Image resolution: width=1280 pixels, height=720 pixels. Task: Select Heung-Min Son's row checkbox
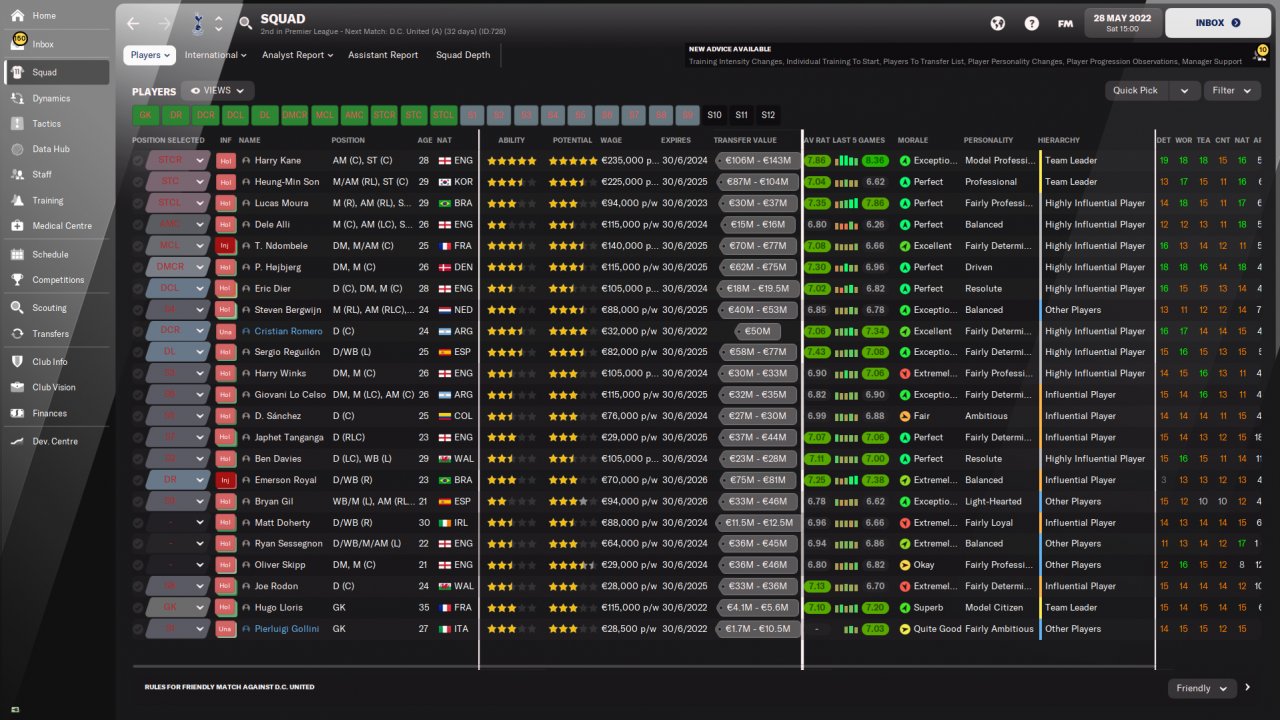click(138, 182)
